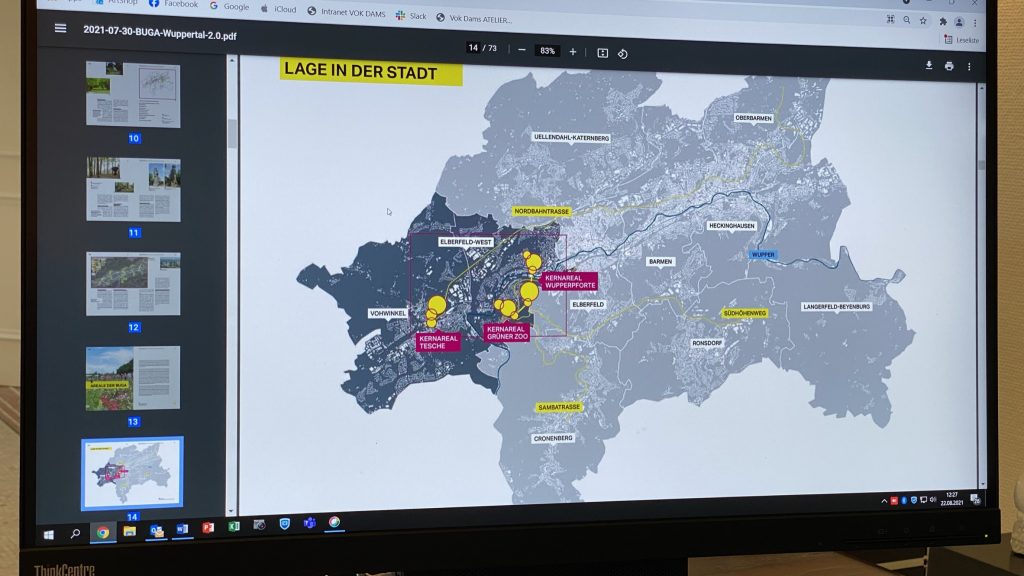This screenshot has height=576, width=1024.
Task: Click the thumbnail panel scrollbar handle
Action: coord(232,134)
